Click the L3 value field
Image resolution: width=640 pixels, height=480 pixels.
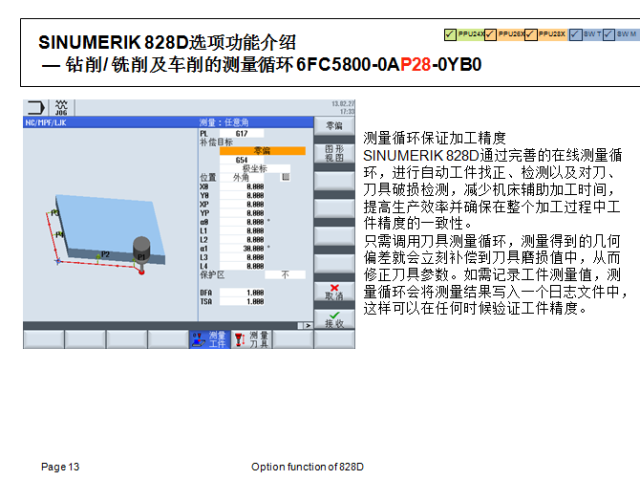click(x=242, y=257)
